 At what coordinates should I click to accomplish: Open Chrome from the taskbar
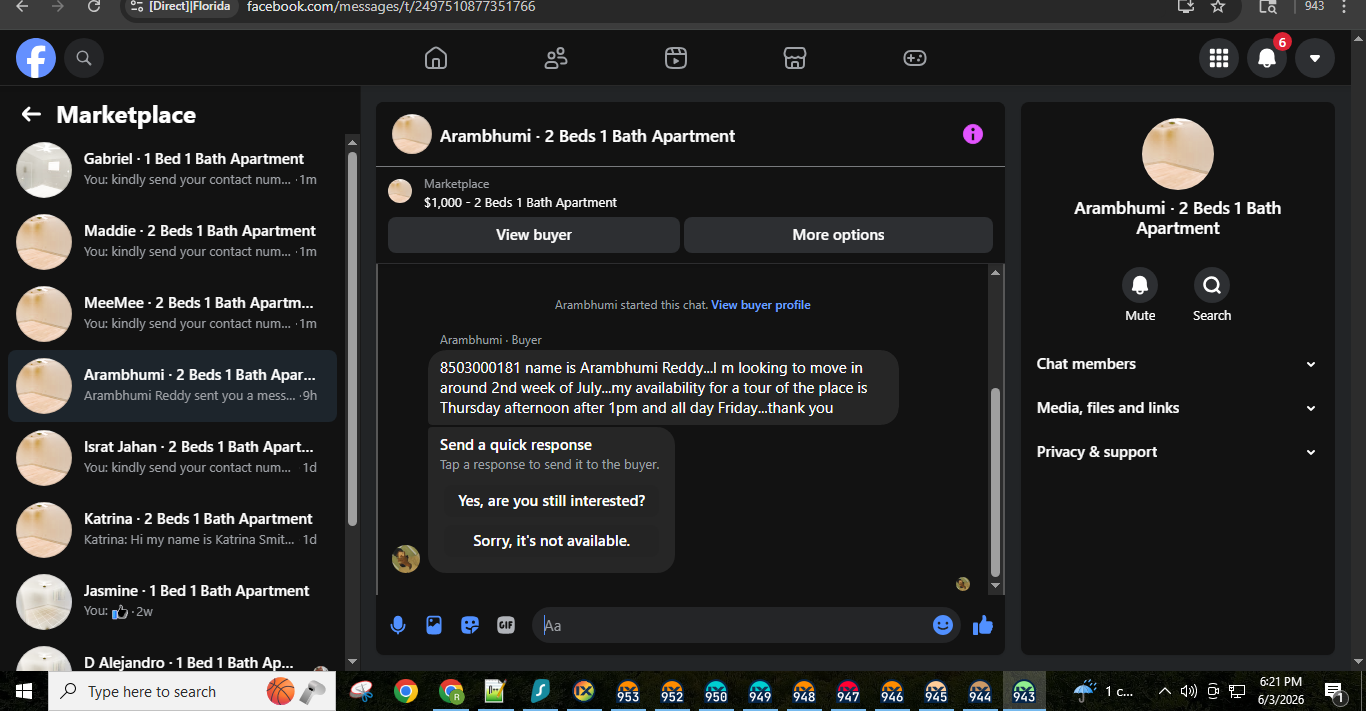(405, 691)
